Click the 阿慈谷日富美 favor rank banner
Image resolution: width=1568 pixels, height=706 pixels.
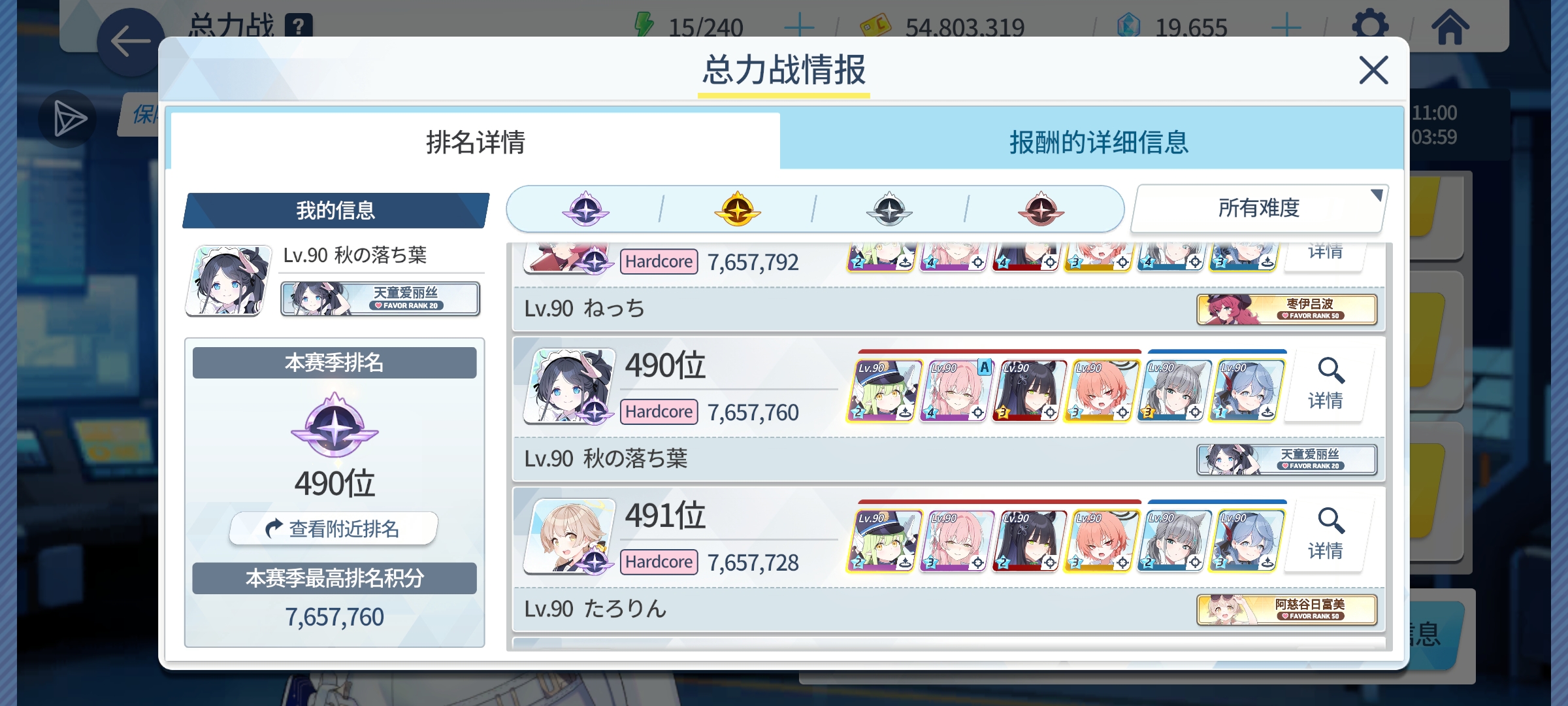(1287, 609)
